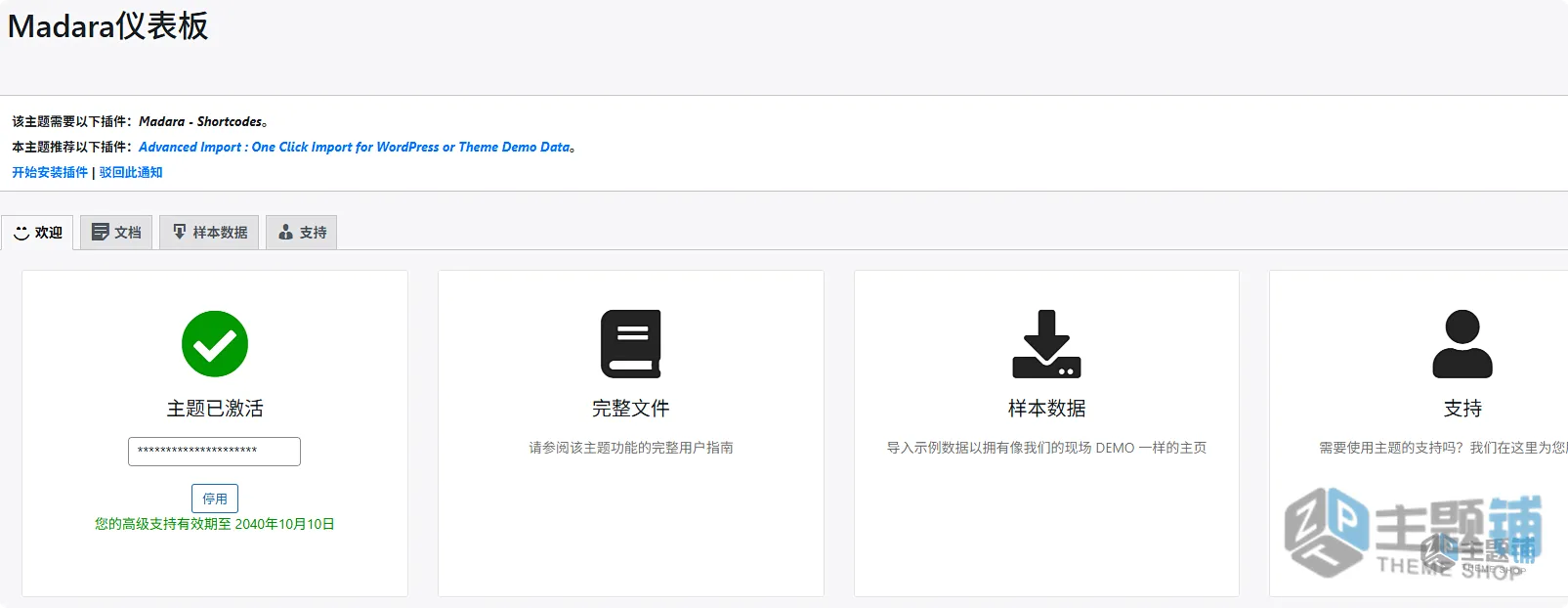Viewport: 1568px width, 608px height.
Task: Click the 主题已激活 heading
Action: (x=215, y=409)
